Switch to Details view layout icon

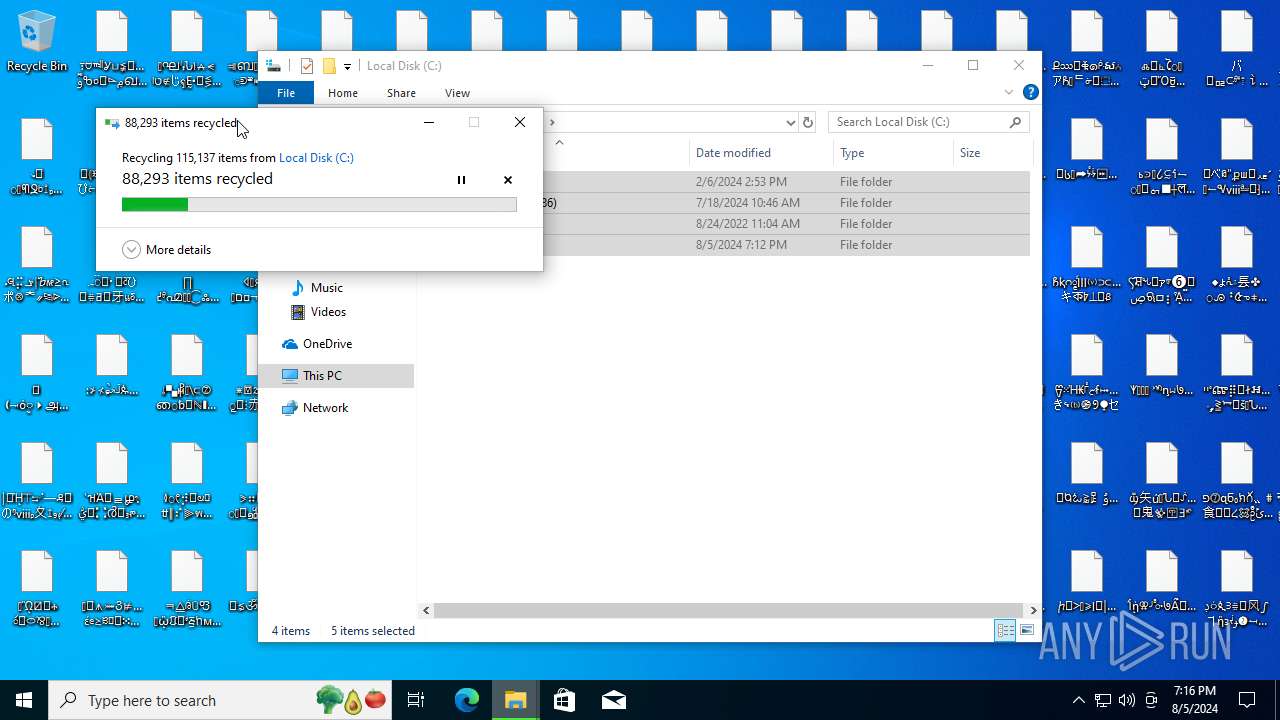[x=1005, y=630]
